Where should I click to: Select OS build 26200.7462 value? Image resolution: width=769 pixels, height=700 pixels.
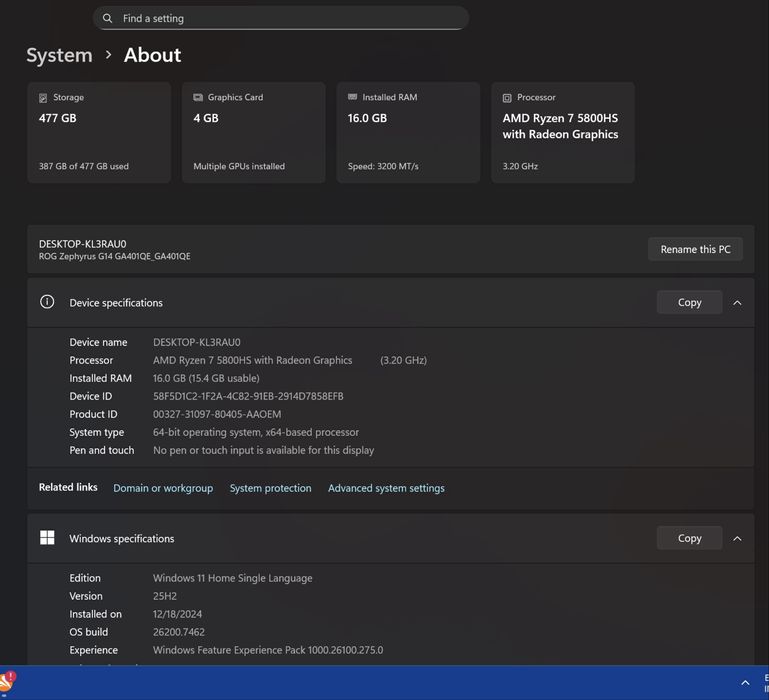[179, 632]
